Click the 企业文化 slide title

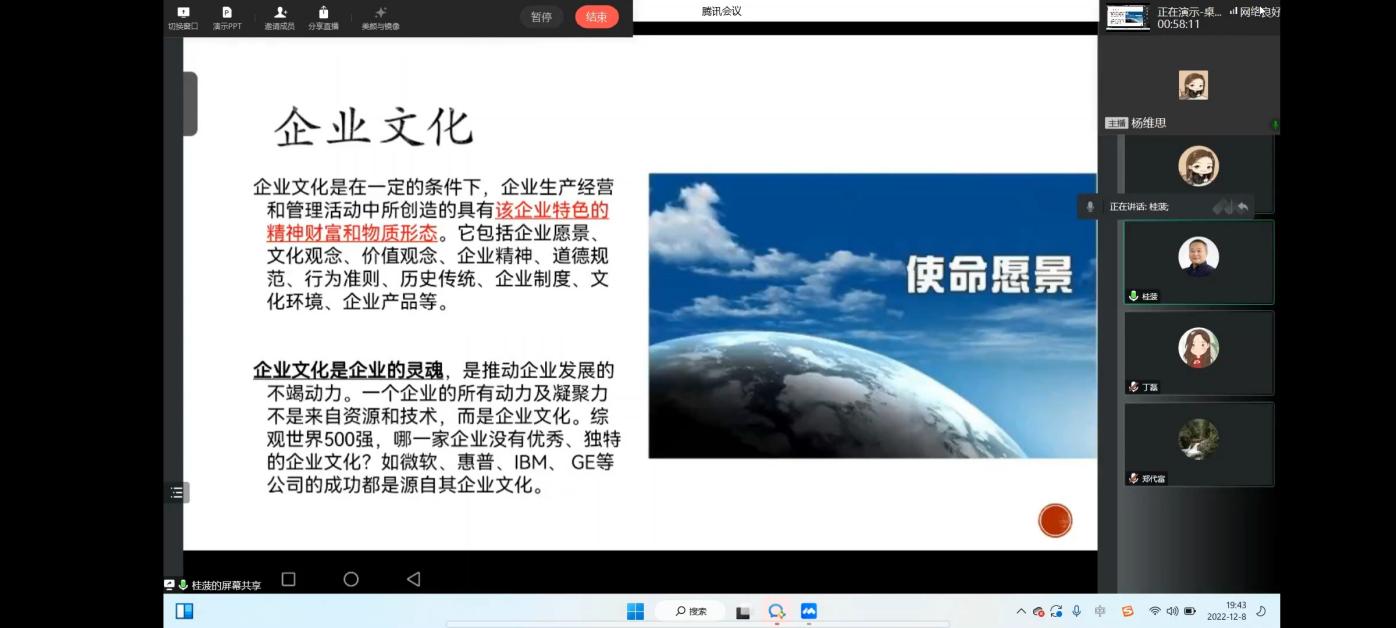click(x=373, y=128)
